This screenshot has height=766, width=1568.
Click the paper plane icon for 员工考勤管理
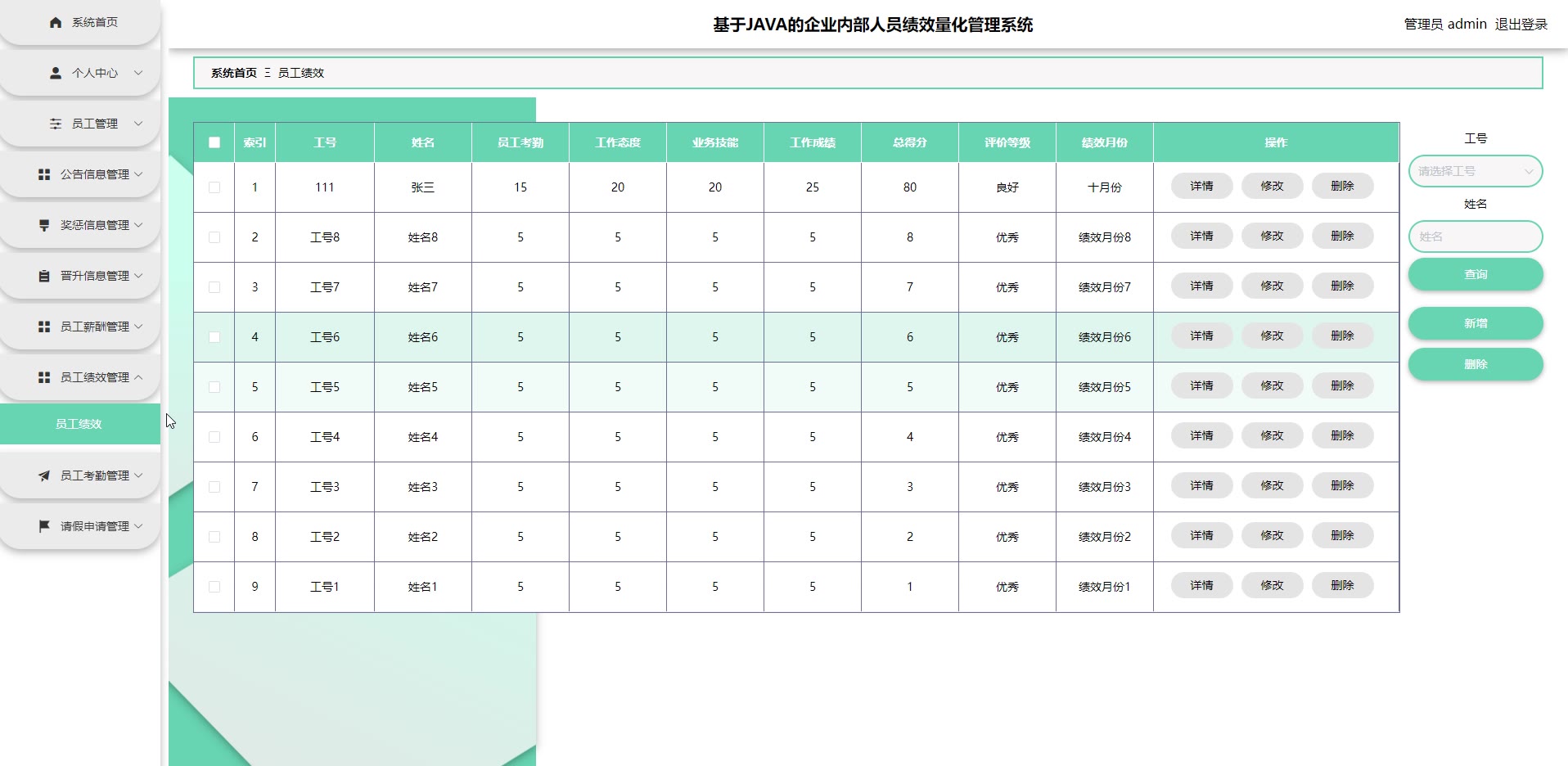tap(44, 475)
